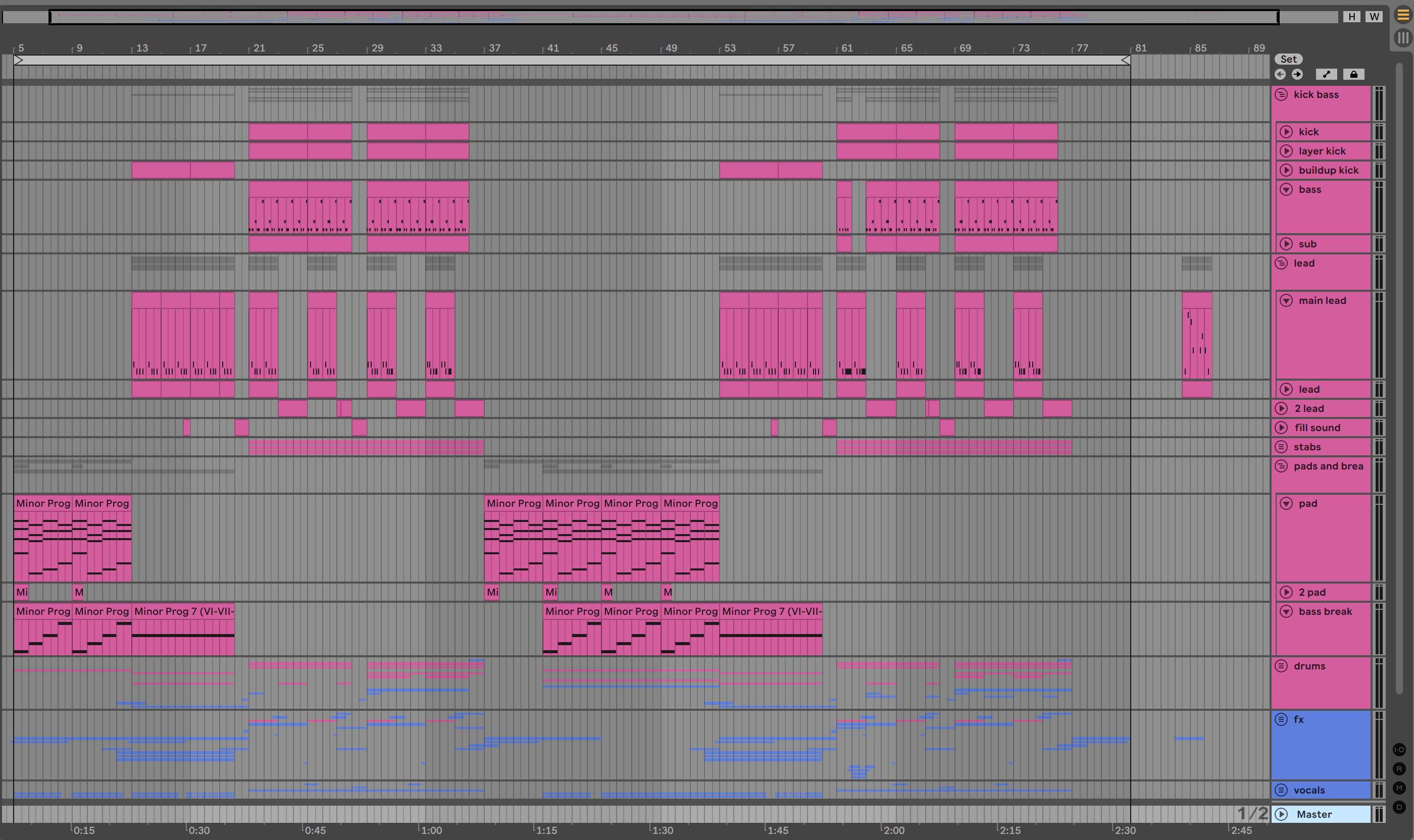Click the lock envelopes icon
The height and width of the screenshot is (840, 1414).
[x=1353, y=74]
